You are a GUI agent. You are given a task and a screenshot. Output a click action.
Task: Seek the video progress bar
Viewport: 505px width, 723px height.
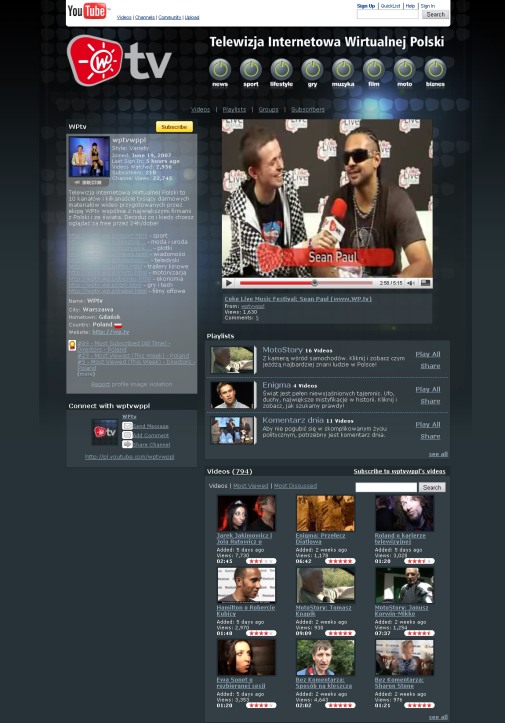[x=306, y=283]
